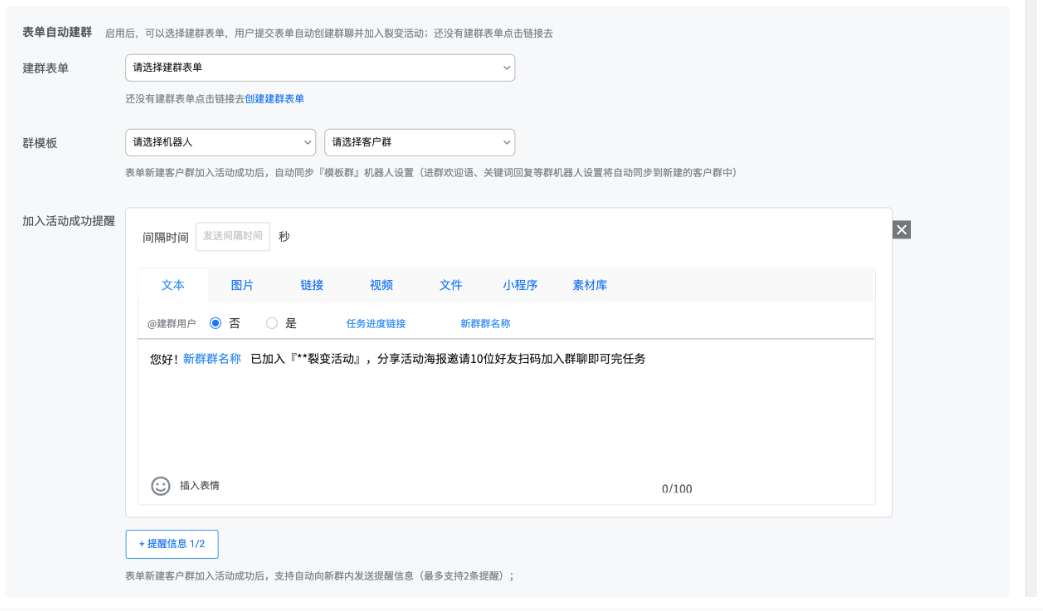
Task: Select 是 for @建群用户
Action: coord(271,322)
